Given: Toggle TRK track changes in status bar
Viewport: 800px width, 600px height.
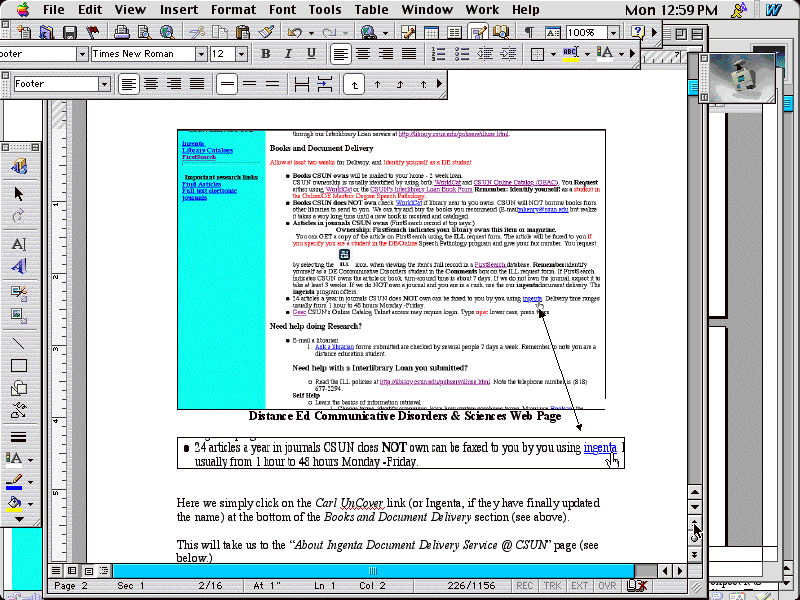Looking at the screenshot, I should pos(552,586).
